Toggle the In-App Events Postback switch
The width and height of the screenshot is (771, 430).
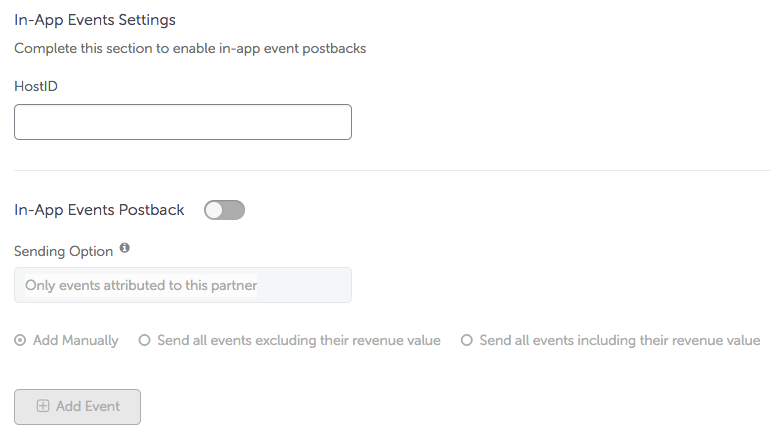pyautogui.click(x=224, y=210)
